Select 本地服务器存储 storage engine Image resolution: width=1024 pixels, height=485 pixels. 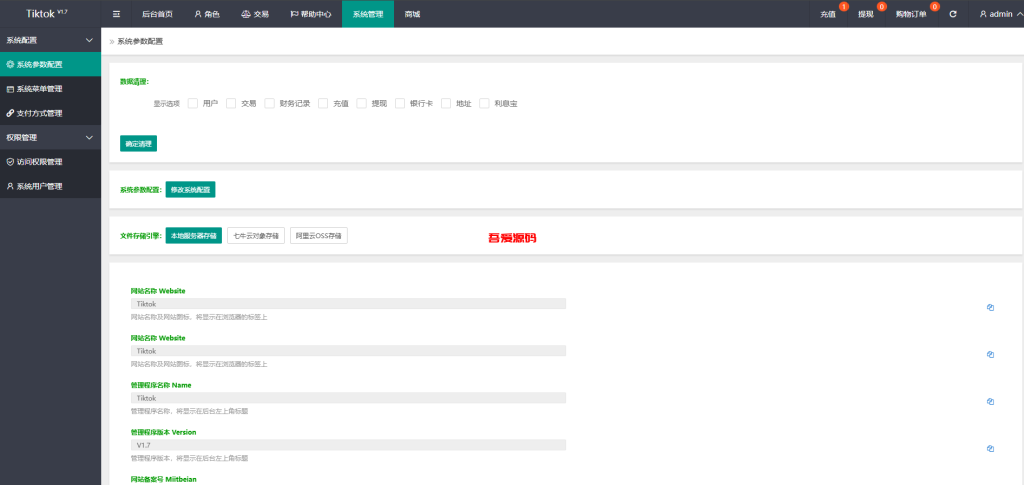coord(194,236)
